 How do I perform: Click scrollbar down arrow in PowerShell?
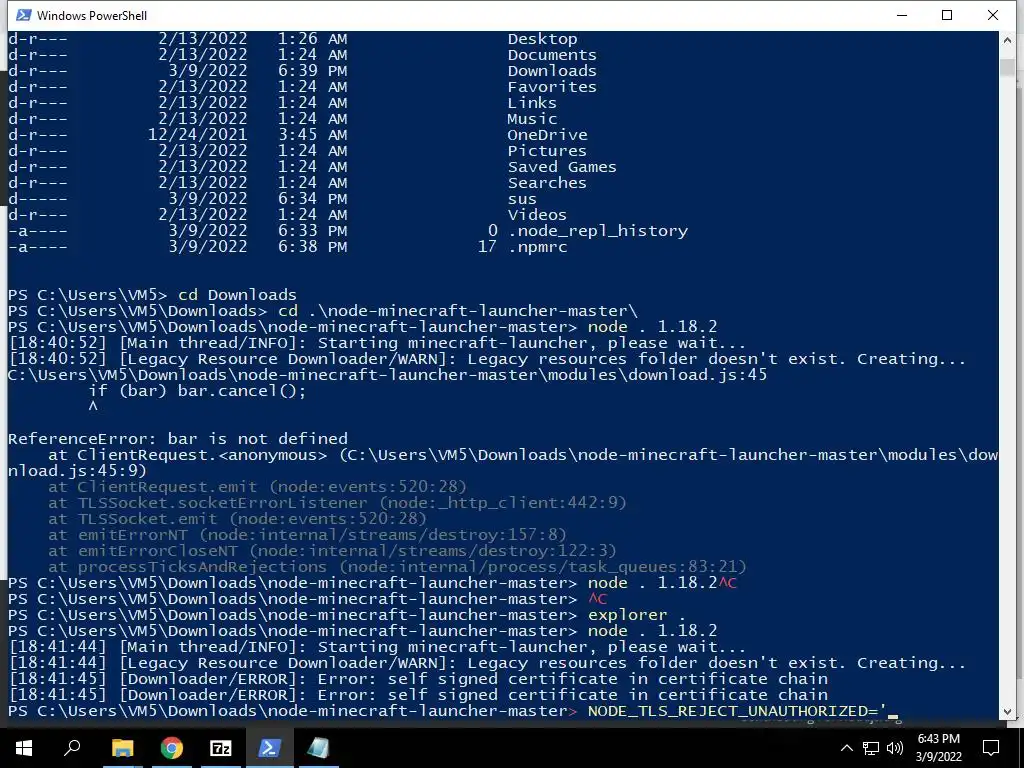1007,712
